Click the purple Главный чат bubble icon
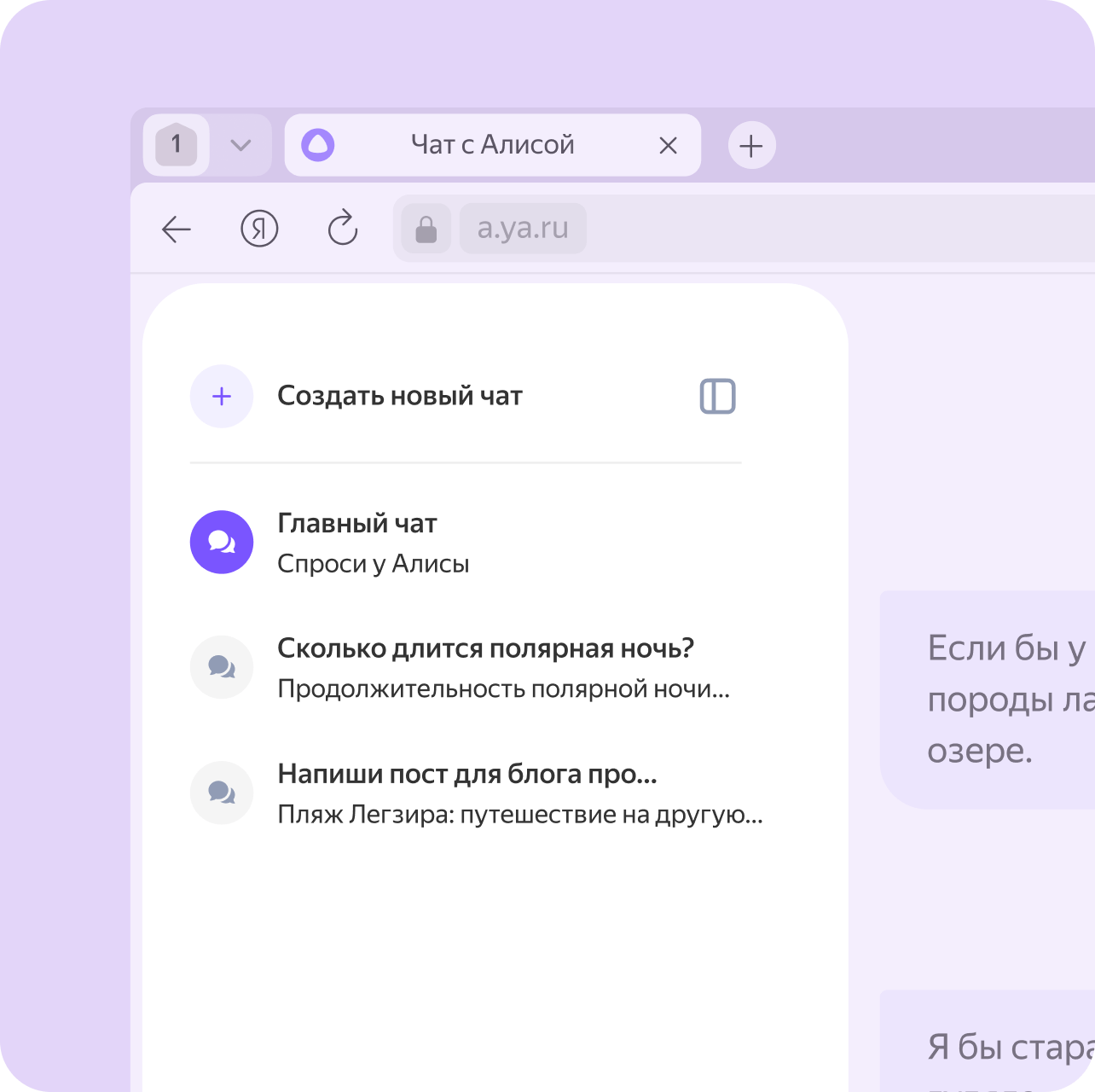1095x1092 pixels. pos(222,543)
